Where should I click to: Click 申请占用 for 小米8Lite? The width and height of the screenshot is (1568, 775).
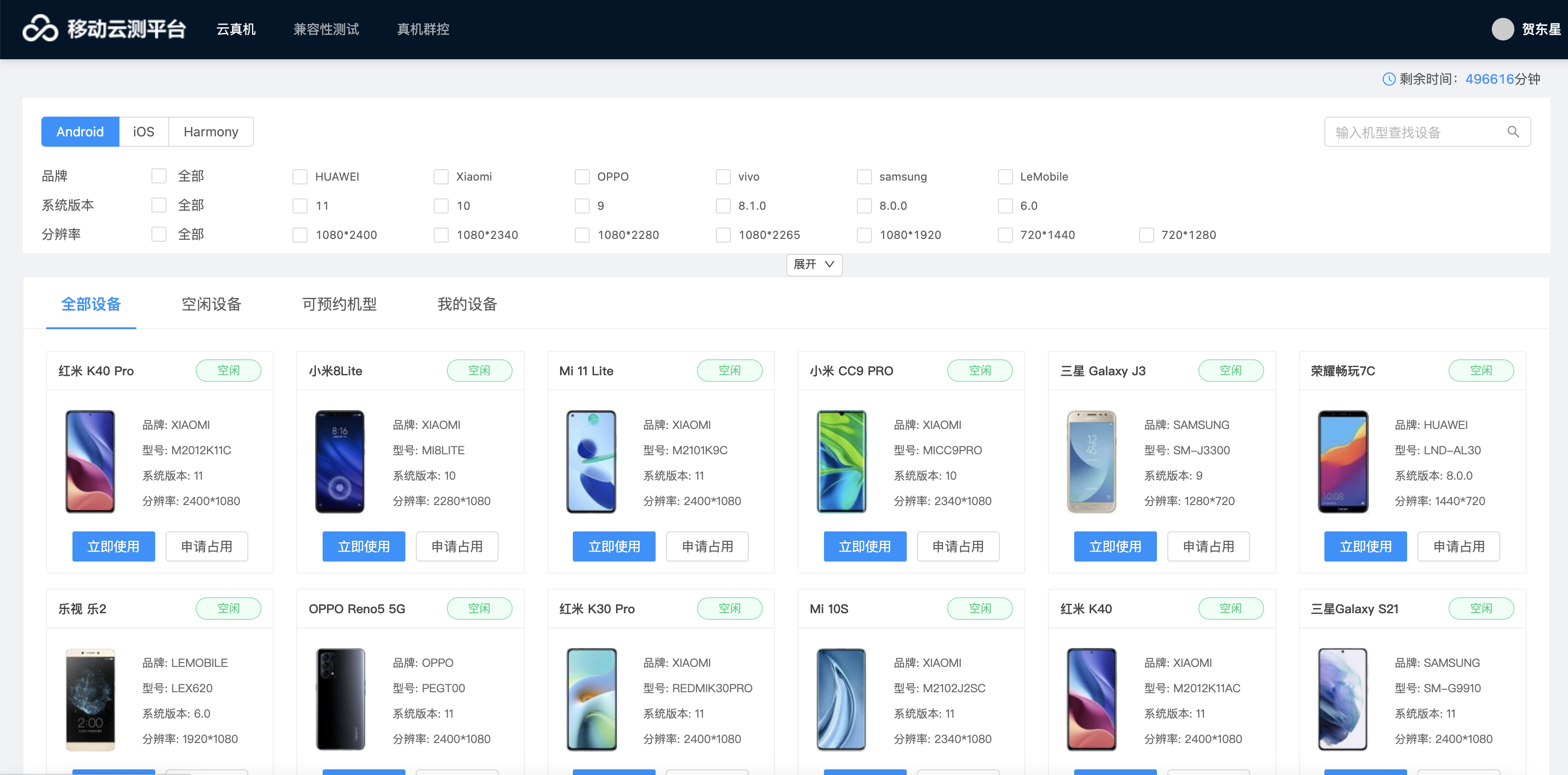click(457, 546)
